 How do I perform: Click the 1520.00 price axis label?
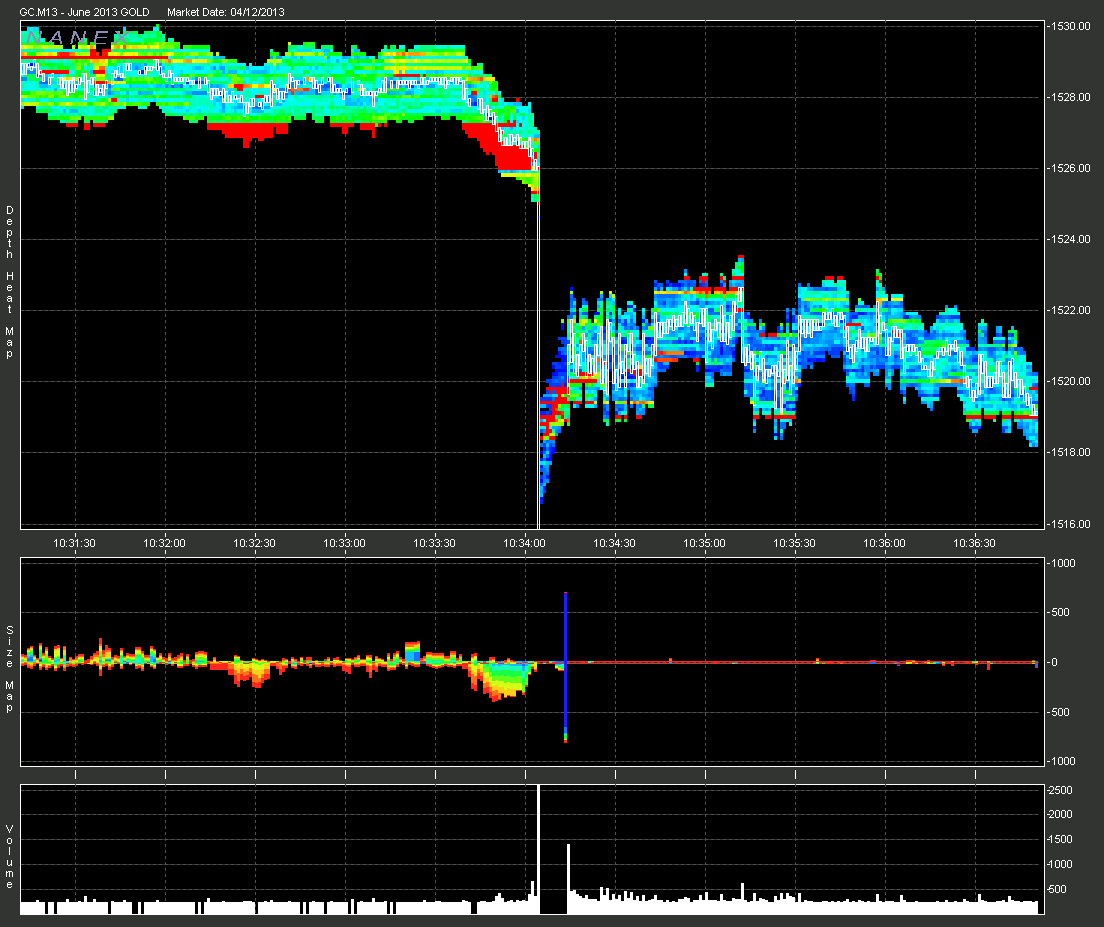(1070, 381)
